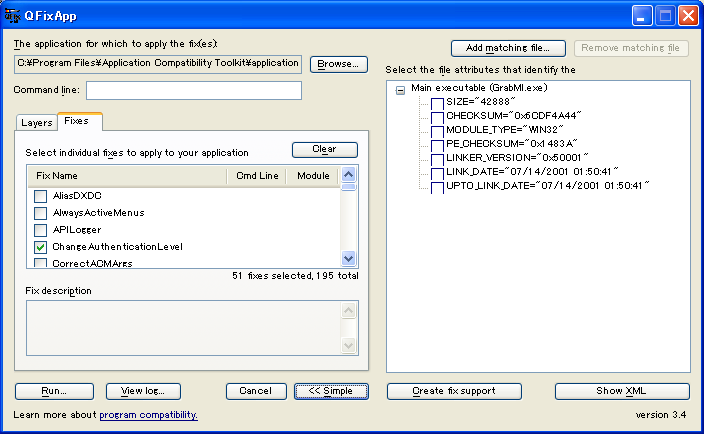The width and height of the screenshot is (704, 434).
Task: Click the Show XML button
Action: pos(622,391)
